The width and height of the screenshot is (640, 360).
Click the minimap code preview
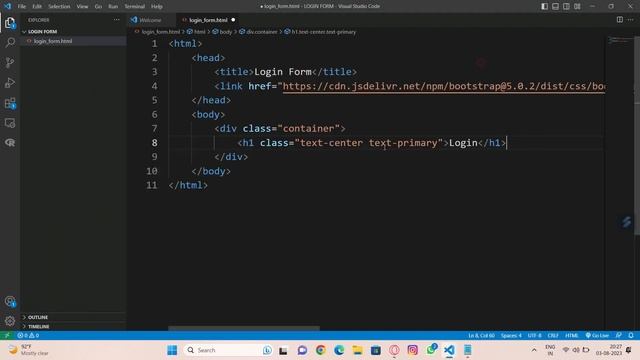[619, 41]
